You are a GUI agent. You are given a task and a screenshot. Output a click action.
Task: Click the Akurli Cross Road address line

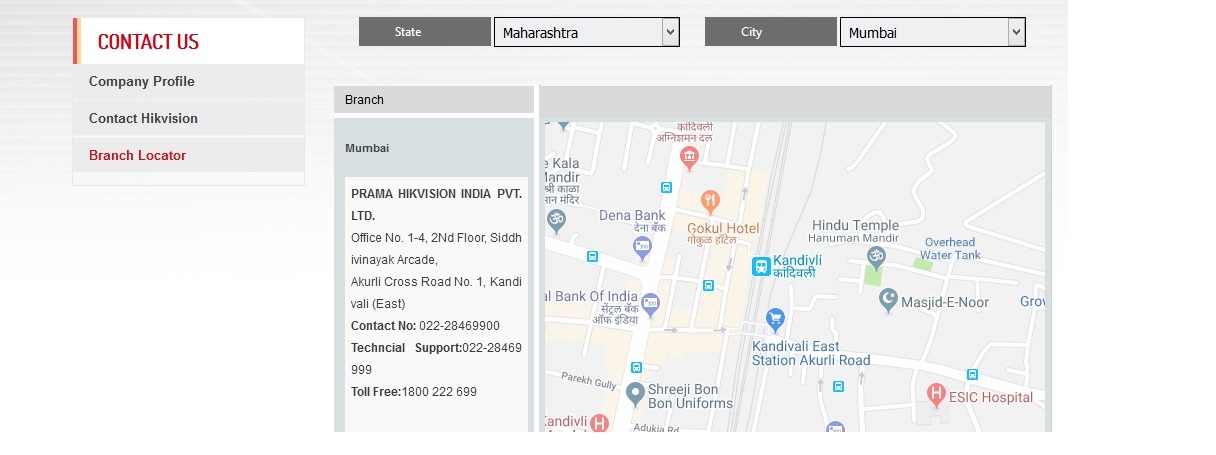coord(436,293)
